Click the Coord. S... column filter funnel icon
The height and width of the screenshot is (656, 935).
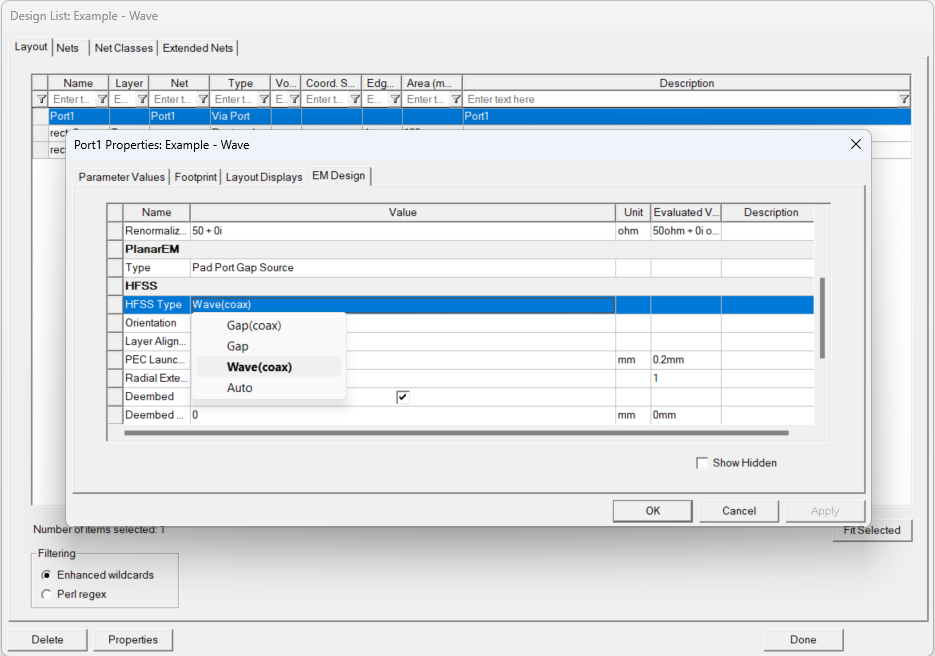tap(355, 100)
